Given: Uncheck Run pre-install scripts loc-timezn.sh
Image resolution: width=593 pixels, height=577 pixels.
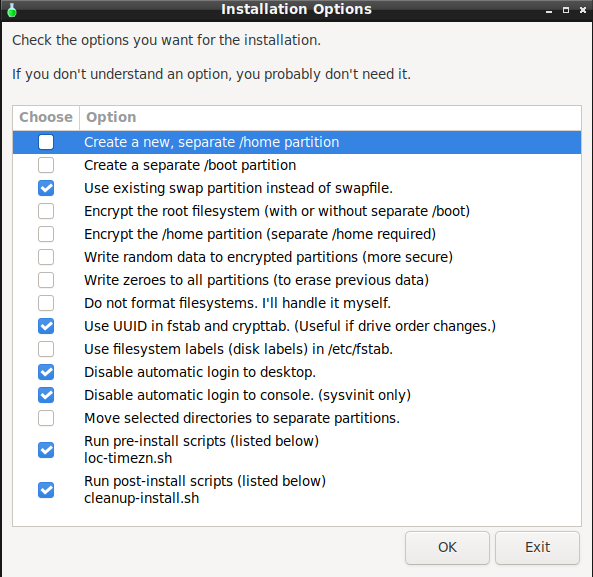Looking at the screenshot, I should pyautogui.click(x=46, y=450).
